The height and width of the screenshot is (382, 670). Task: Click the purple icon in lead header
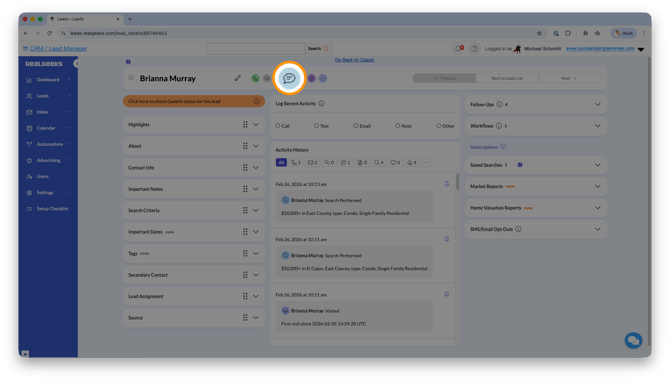pos(311,78)
